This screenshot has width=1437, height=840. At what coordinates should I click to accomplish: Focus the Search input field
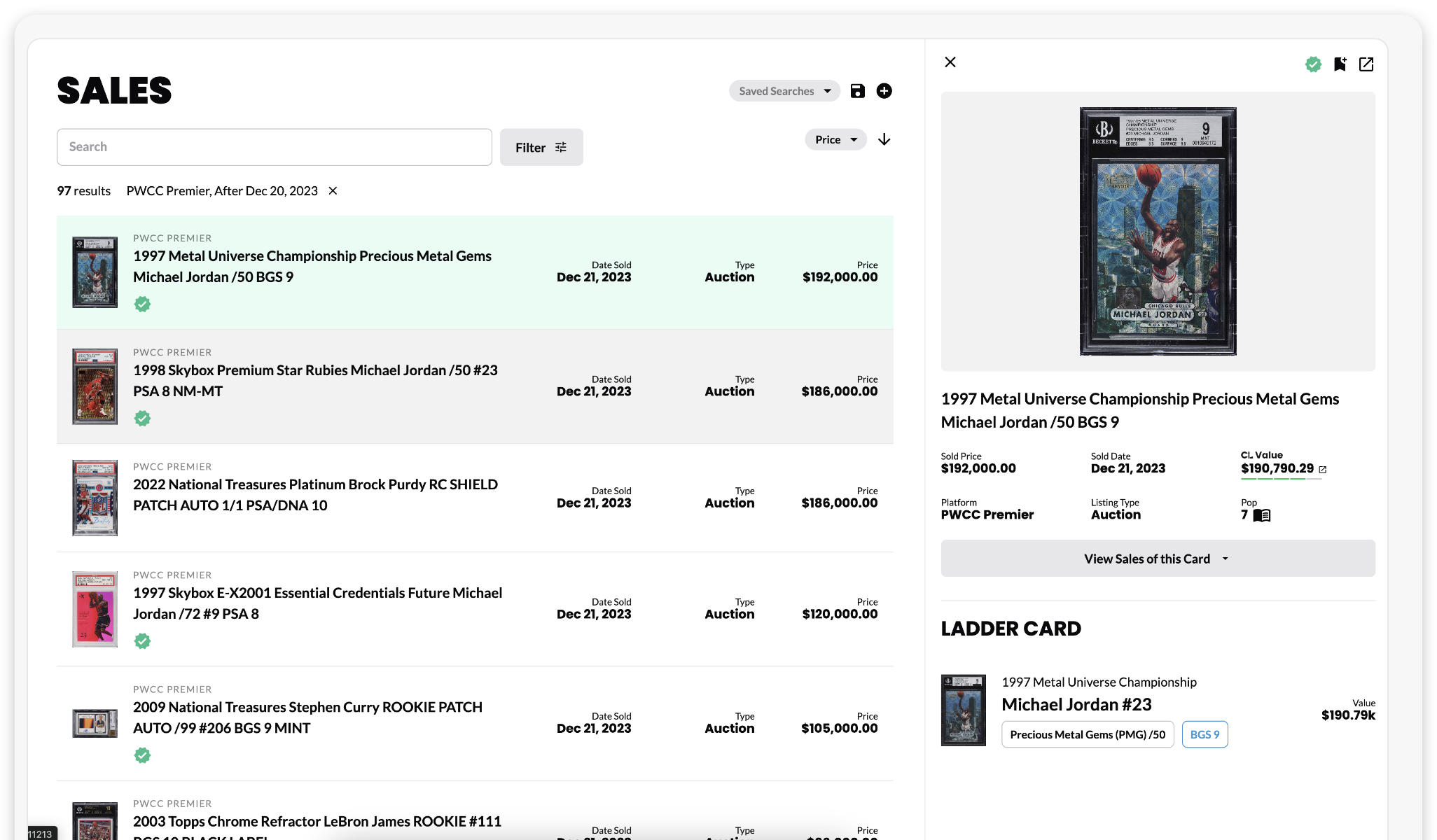point(275,147)
